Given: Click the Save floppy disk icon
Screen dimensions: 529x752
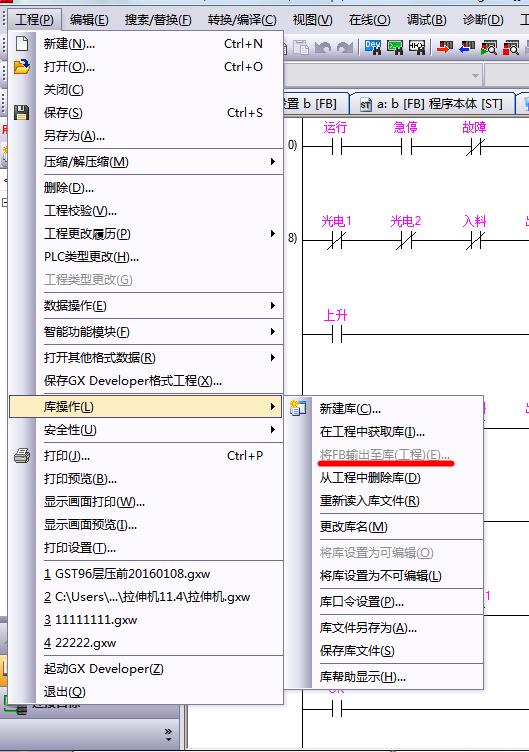Looking at the screenshot, I should [x=22, y=113].
